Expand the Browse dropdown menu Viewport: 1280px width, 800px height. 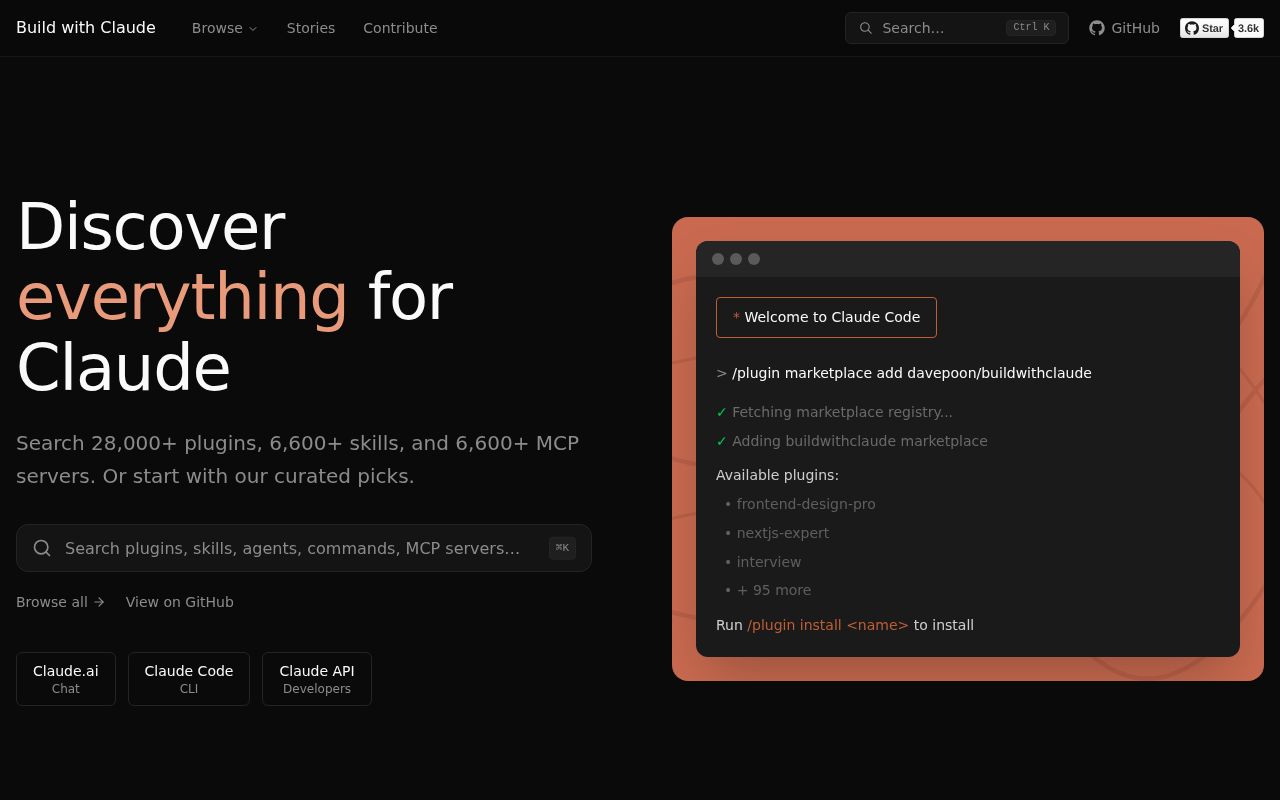tap(225, 28)
